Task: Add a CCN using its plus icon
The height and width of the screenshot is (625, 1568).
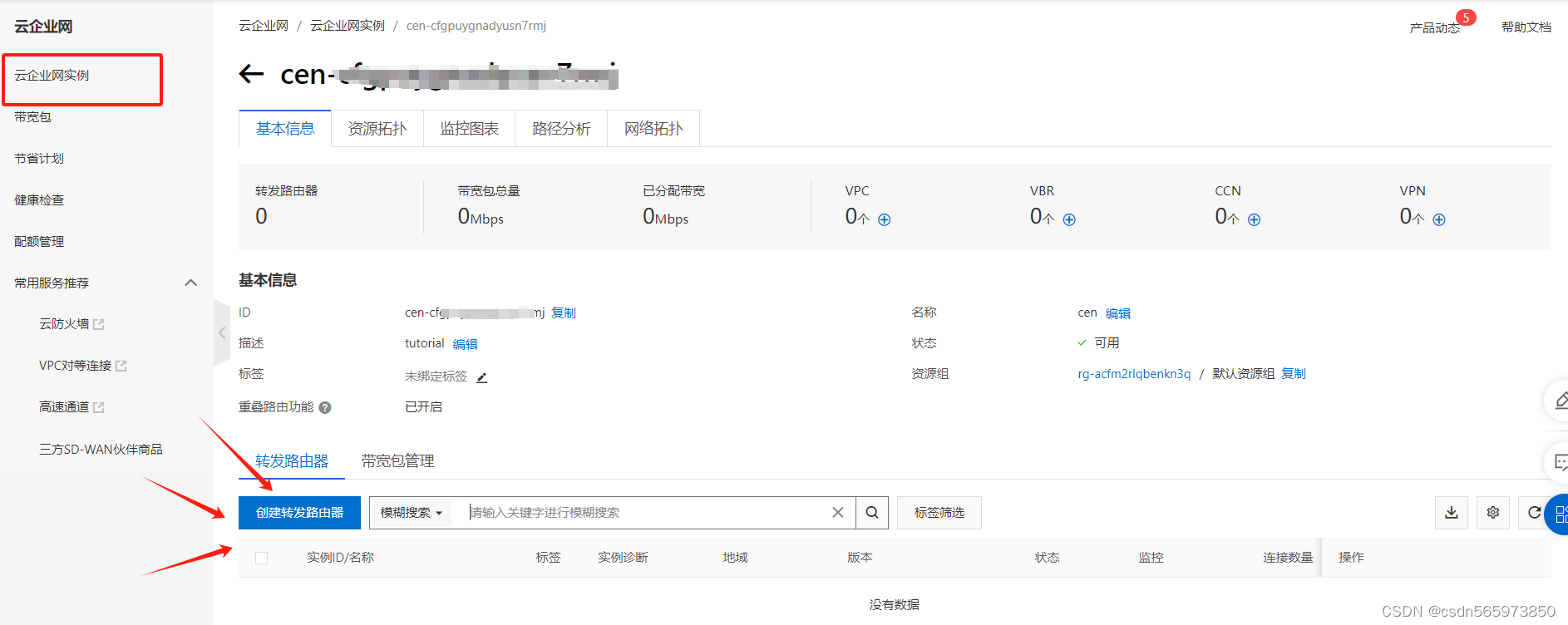Action: point(1255,219)
